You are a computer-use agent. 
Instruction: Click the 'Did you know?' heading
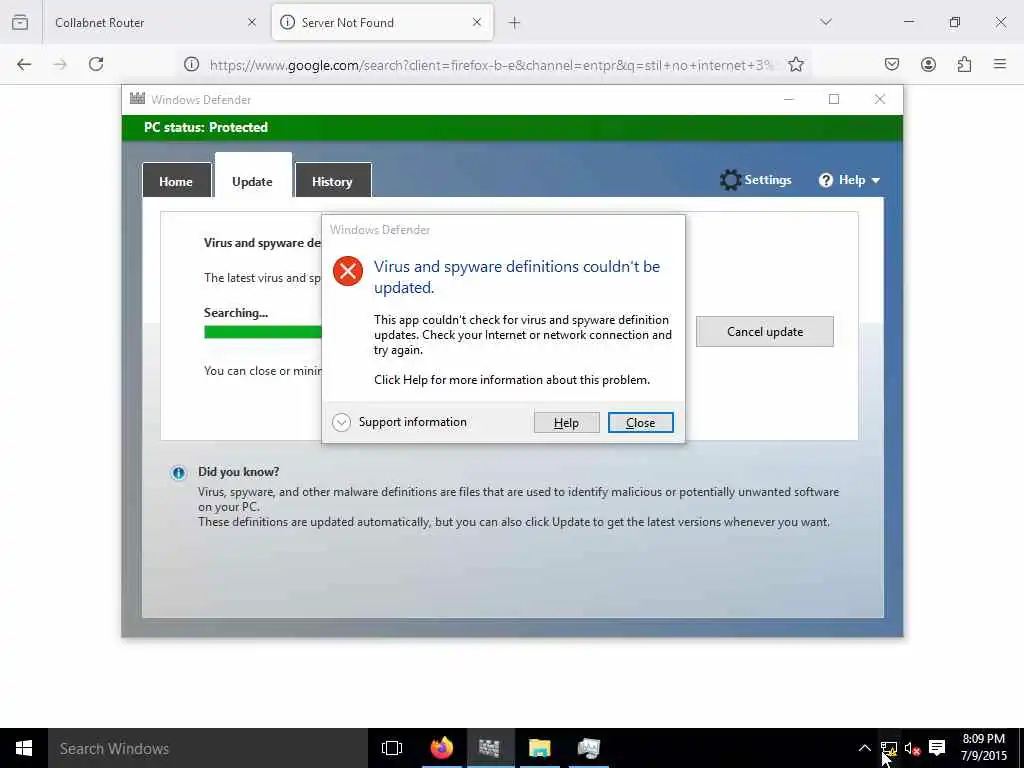point(238,472)
